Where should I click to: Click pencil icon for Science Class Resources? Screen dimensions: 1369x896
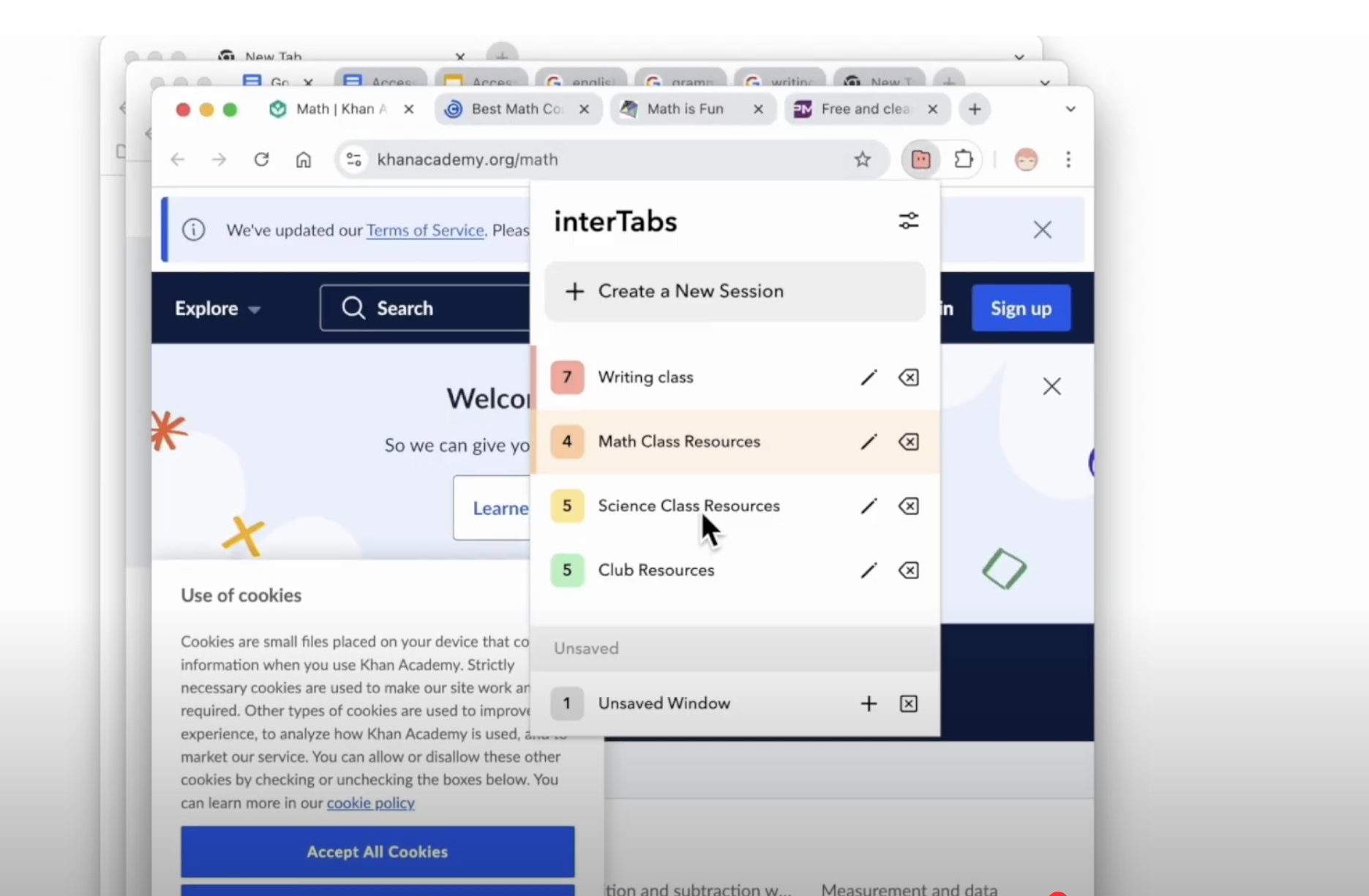point(869,506)
